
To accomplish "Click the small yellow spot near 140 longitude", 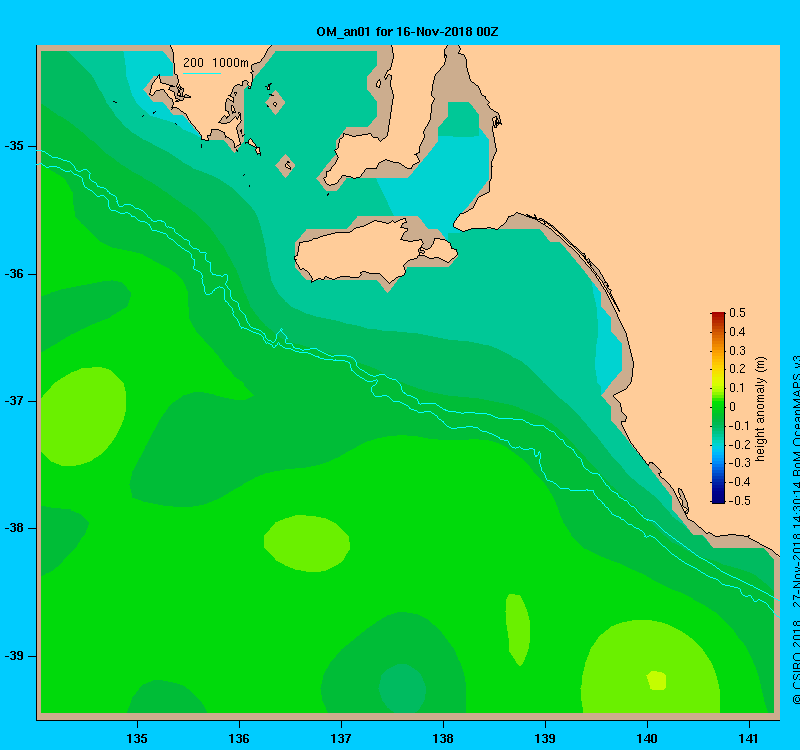I will (x=657, y=680).
